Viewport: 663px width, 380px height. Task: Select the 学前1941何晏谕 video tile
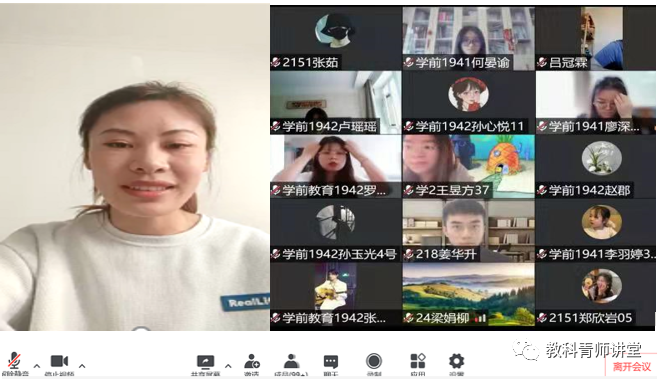[x=468, y=38]
